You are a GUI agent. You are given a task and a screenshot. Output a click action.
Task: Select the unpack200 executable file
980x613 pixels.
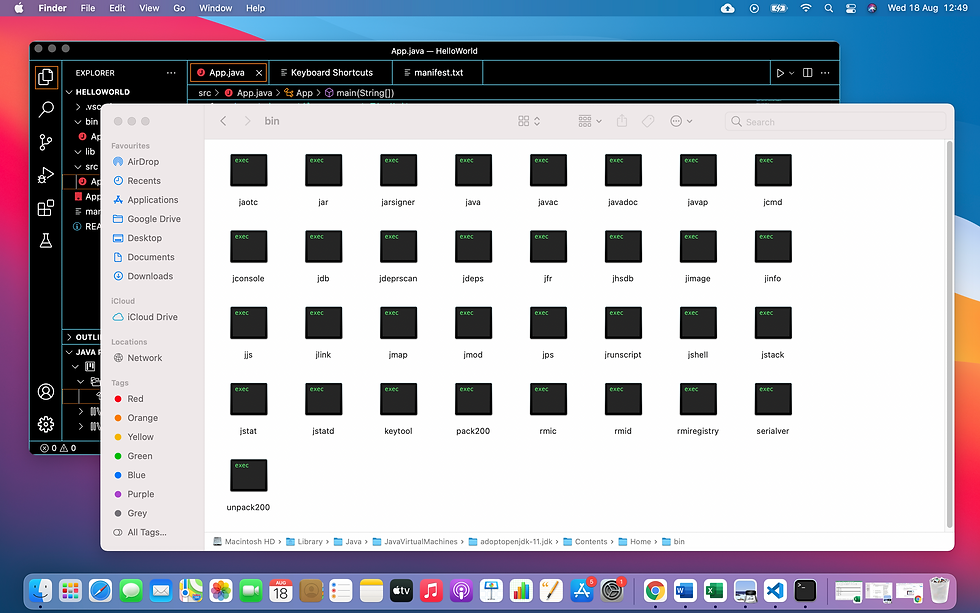point(248,484)
